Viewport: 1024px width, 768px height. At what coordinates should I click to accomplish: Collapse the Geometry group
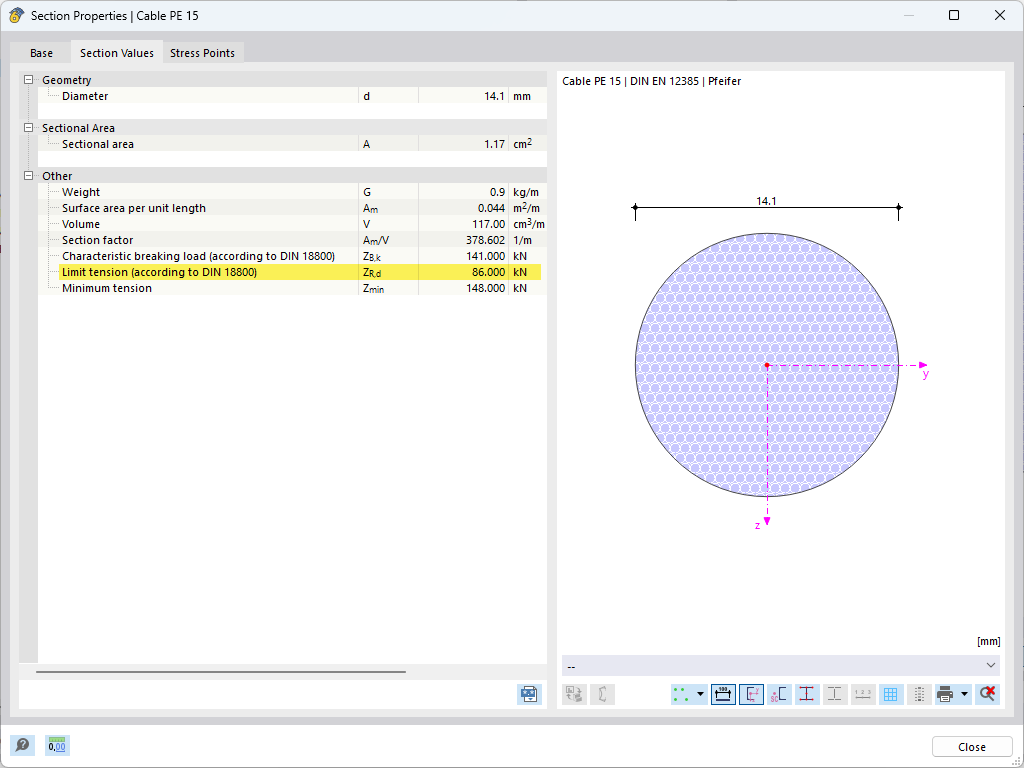(x=28, y=80)
